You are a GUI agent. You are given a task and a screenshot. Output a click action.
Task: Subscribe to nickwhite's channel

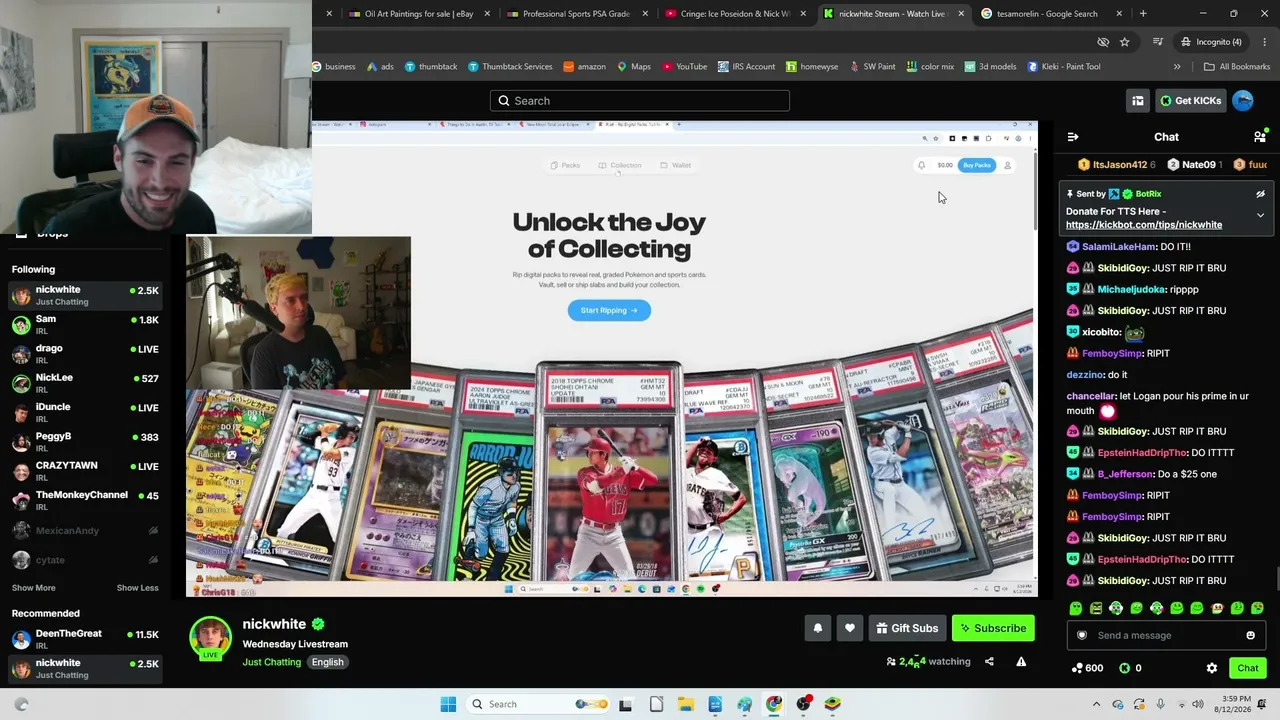click(x=993, y=628)
